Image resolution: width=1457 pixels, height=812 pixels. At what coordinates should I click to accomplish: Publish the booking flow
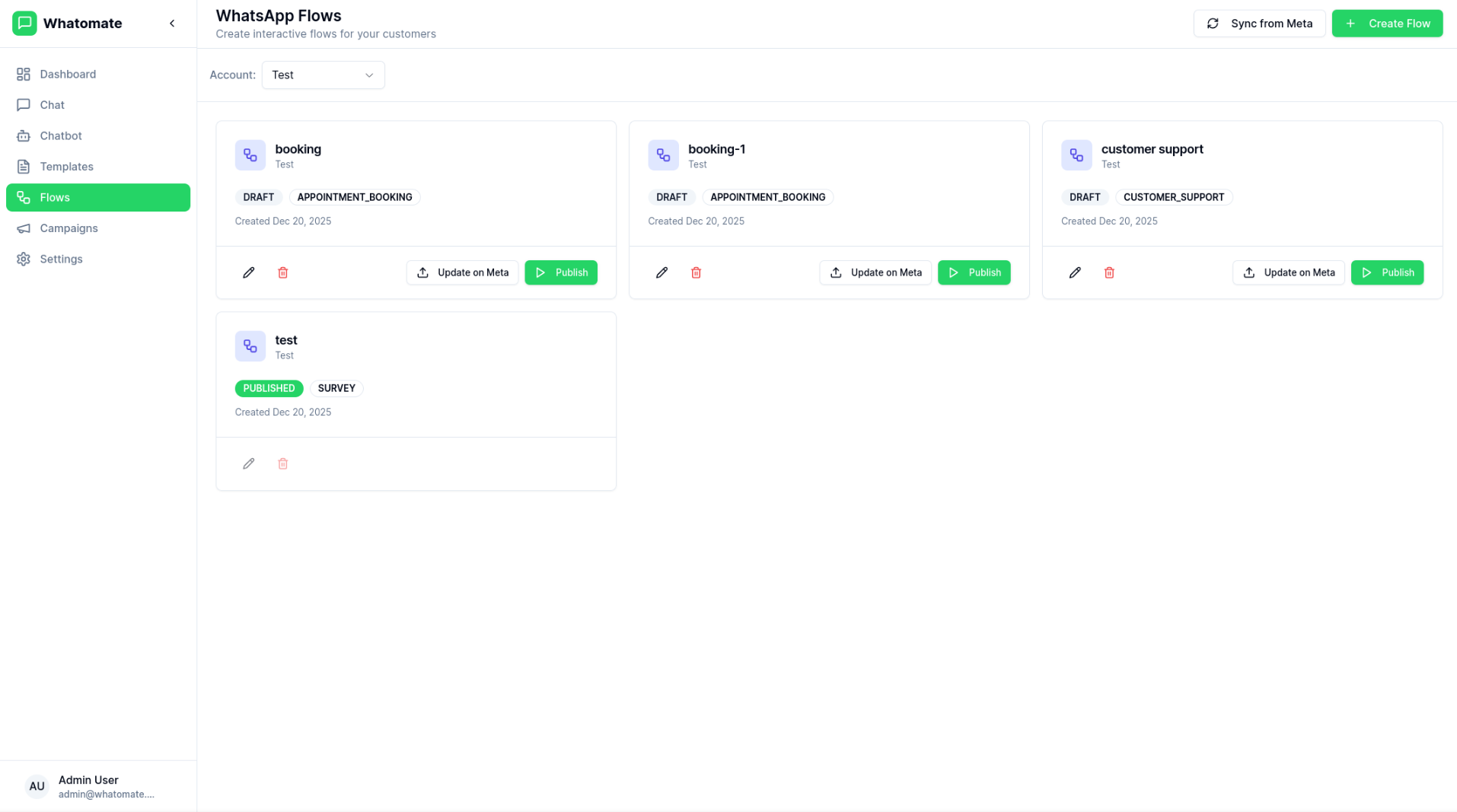click(561, 272)
